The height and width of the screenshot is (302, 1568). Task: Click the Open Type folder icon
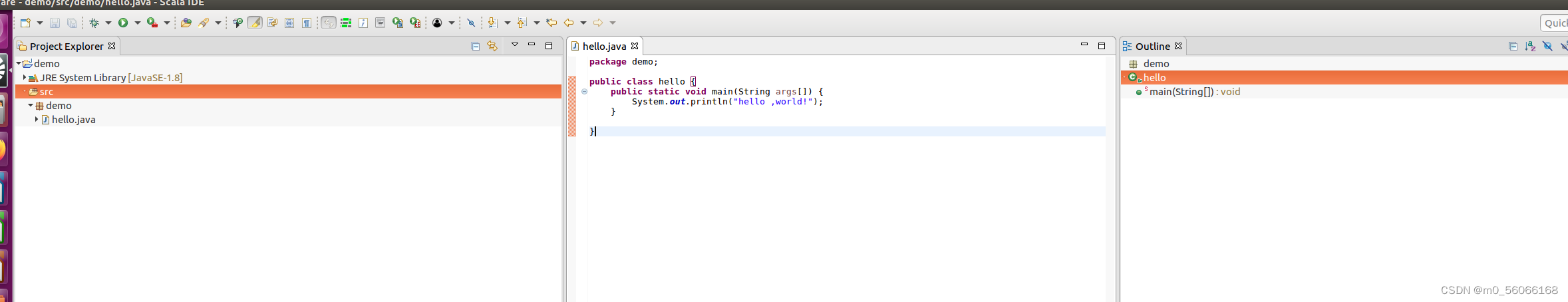tap(186, 23)
